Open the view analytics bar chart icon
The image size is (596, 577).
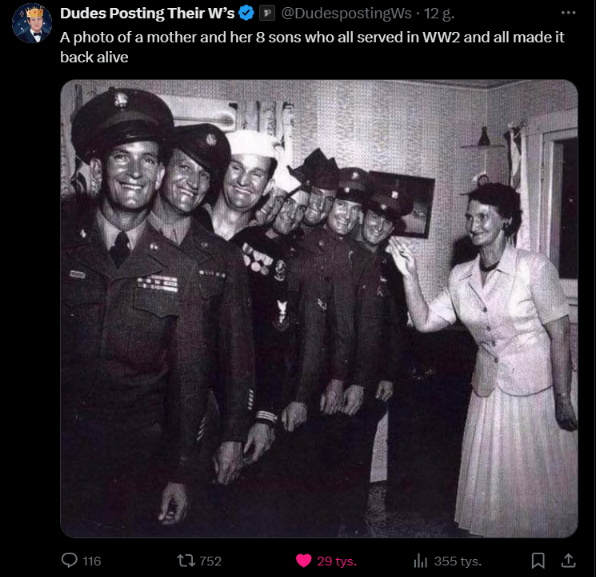click(x=420, y=561)
